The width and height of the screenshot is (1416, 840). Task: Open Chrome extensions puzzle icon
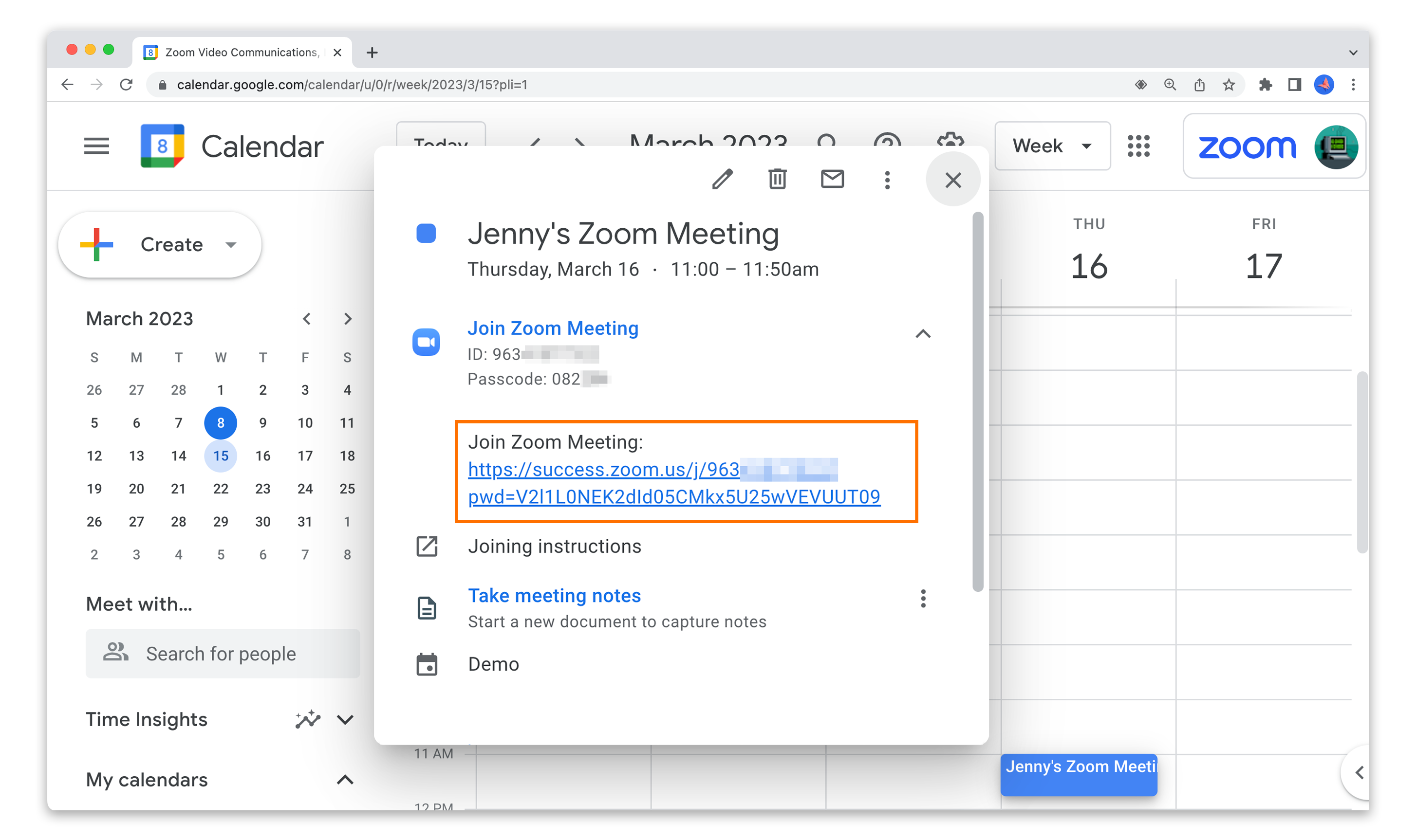(1265, 85)
